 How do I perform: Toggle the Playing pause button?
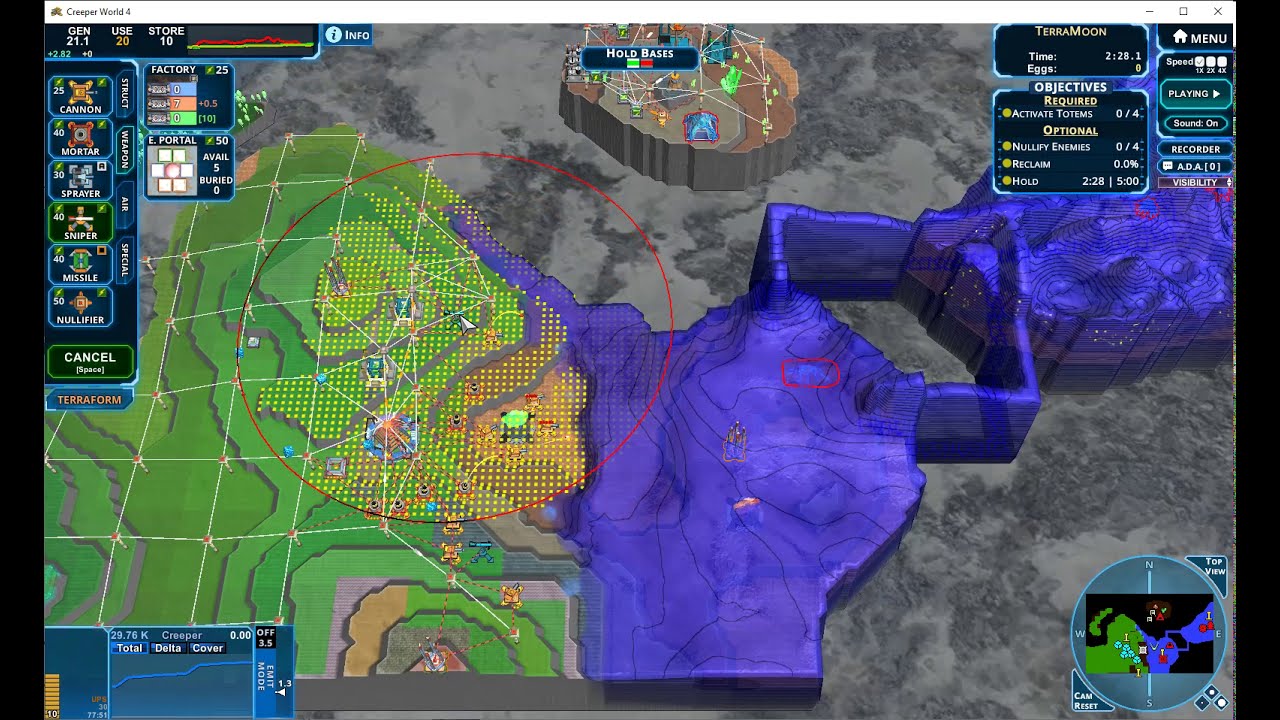tap(1195, 94)
